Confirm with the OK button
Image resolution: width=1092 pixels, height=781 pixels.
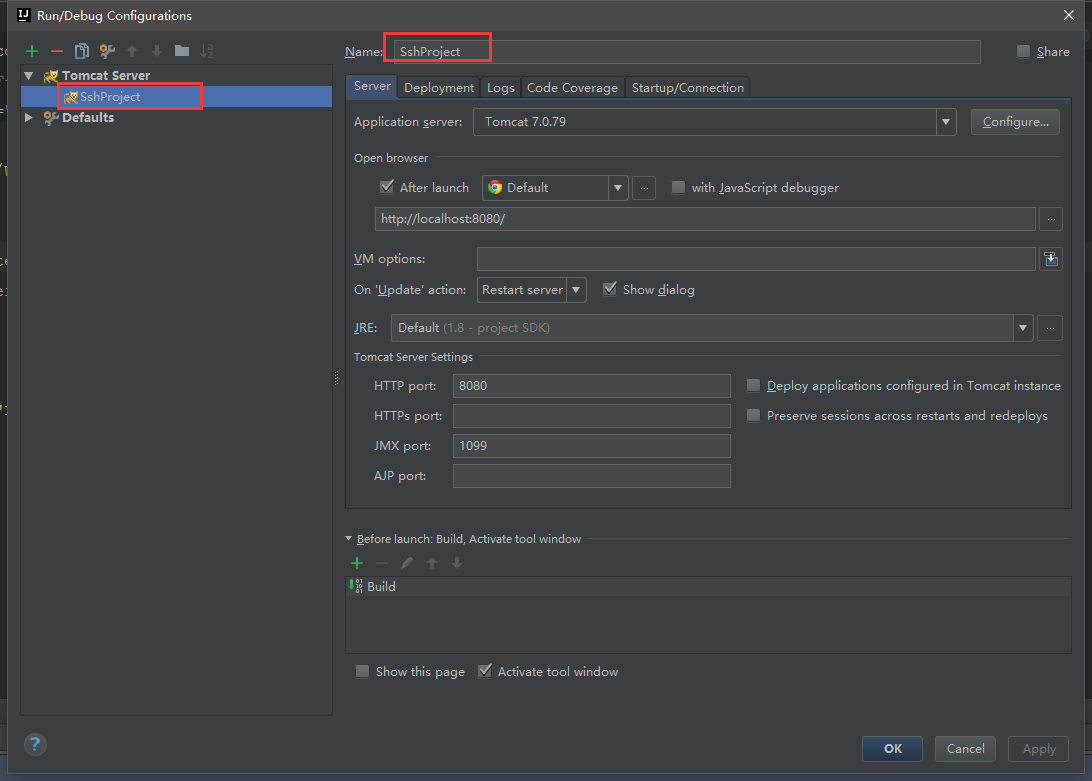point(893,749)
